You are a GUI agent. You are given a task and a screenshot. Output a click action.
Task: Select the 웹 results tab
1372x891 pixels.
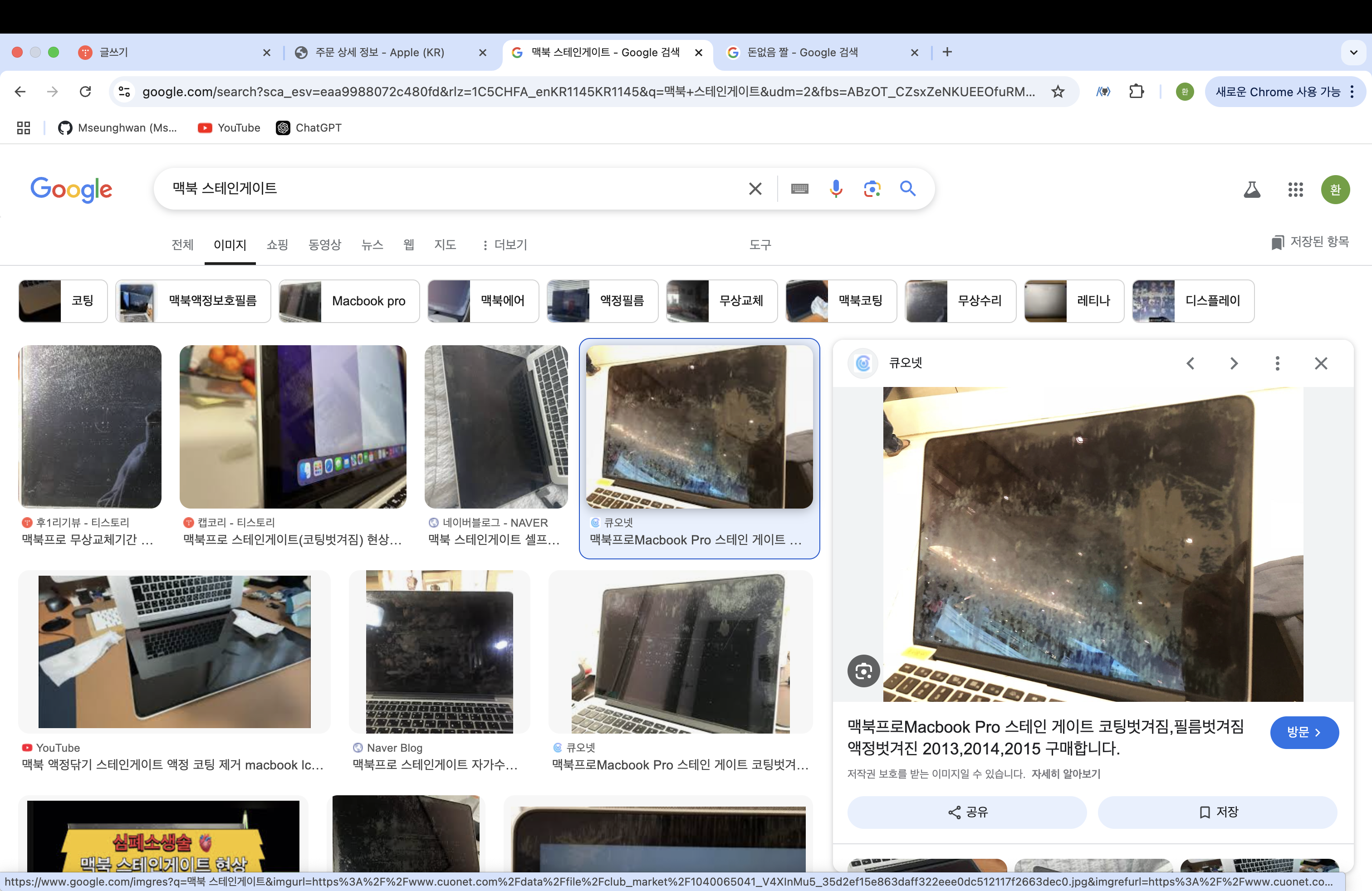(409, 245)
